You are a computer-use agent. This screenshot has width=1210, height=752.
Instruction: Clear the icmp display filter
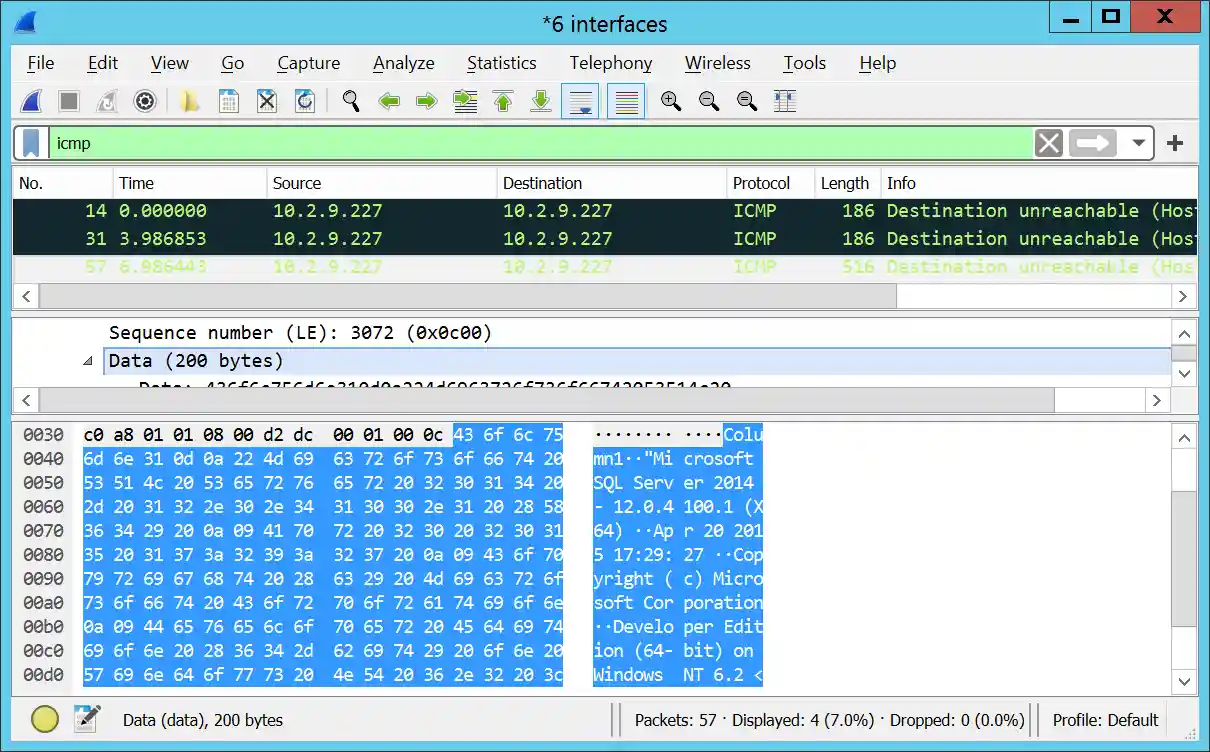1049,143
